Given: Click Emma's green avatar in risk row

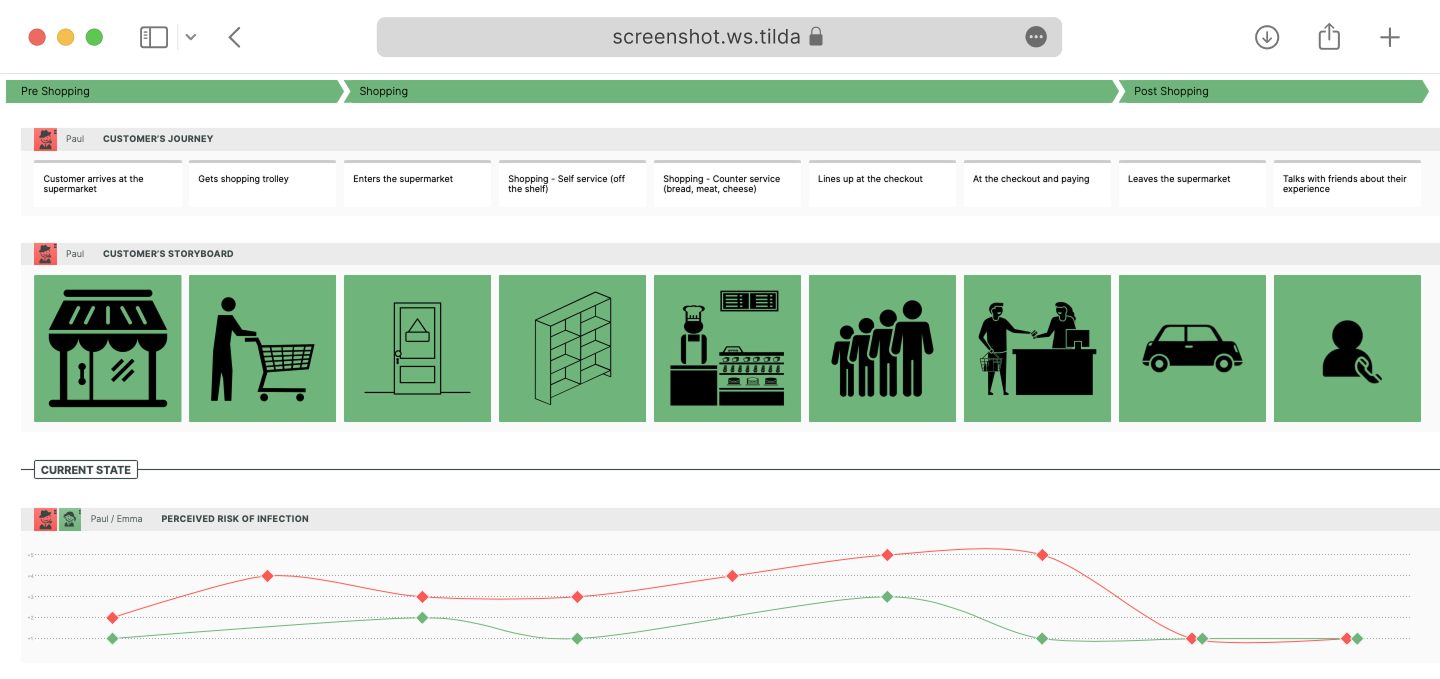Looking at the screenshot, I should pos(70,519).
